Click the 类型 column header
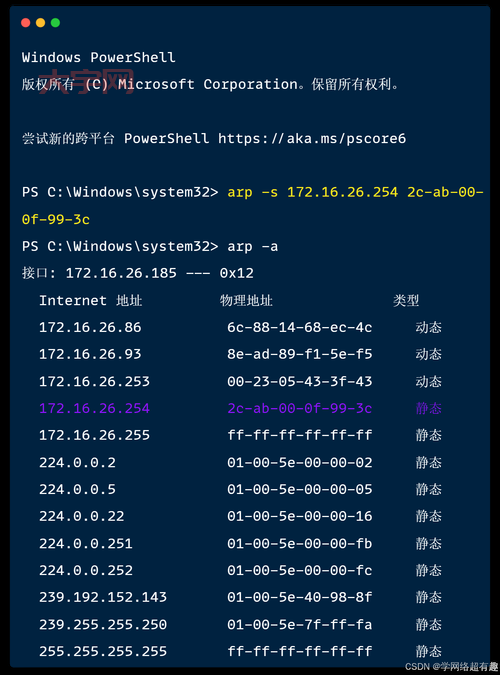Image resolution: width=500 pixels, height=675 pixels. pyautogui.click(x=406, y=300)
